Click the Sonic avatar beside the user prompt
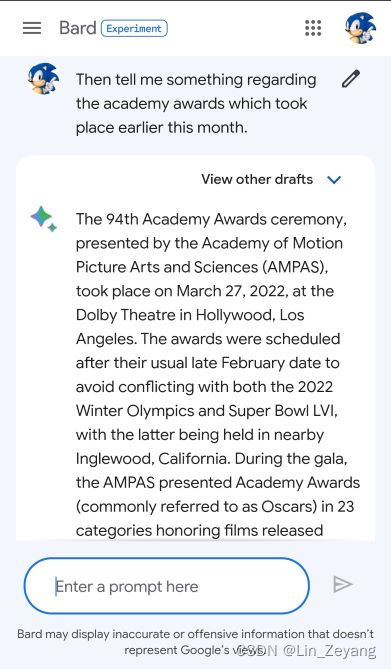Viewport: 391px width, 669px height. pyautogui.click(x=43, y=79)
